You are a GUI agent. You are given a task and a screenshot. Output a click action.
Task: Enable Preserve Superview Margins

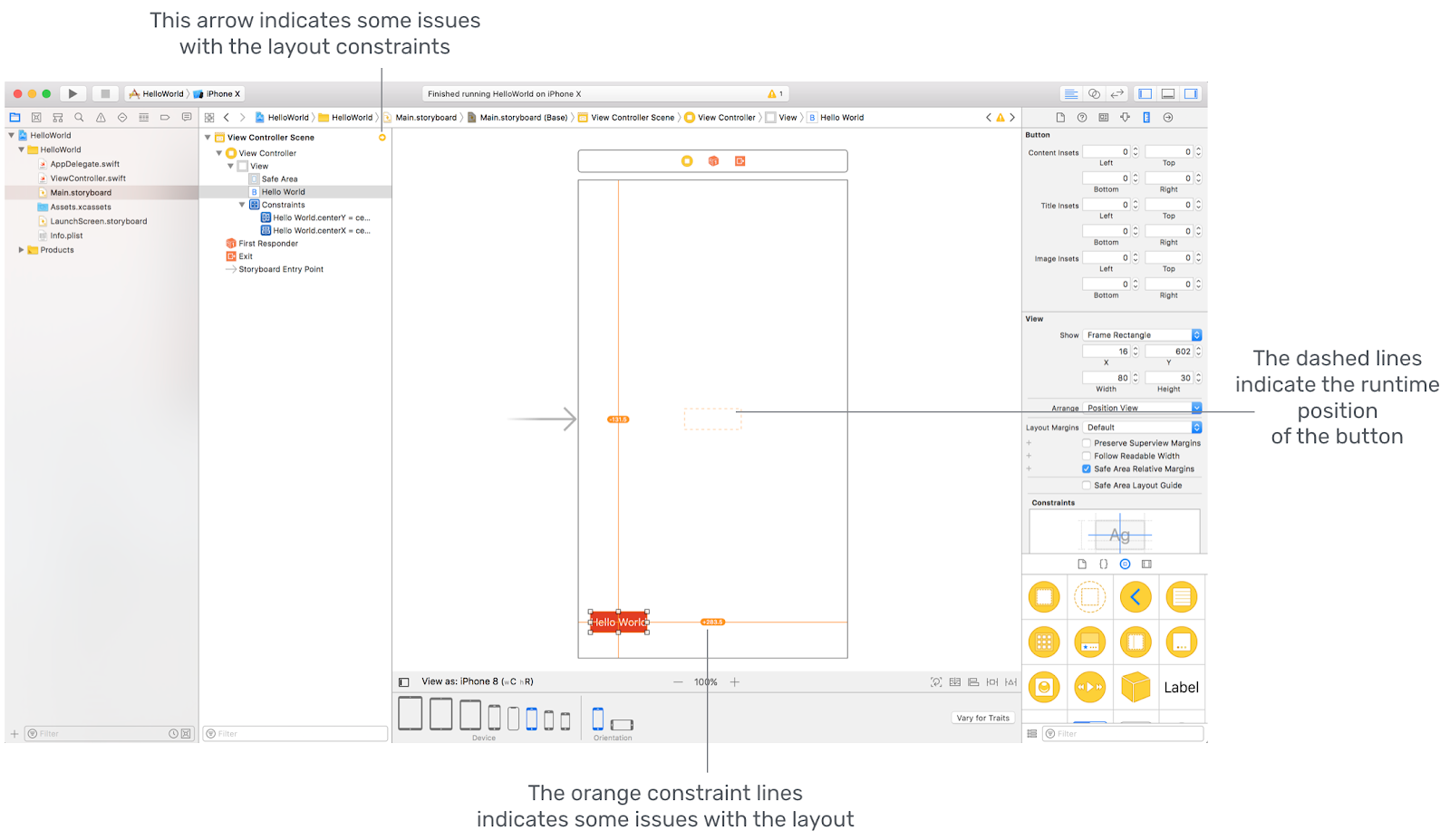pos(1087,443)
